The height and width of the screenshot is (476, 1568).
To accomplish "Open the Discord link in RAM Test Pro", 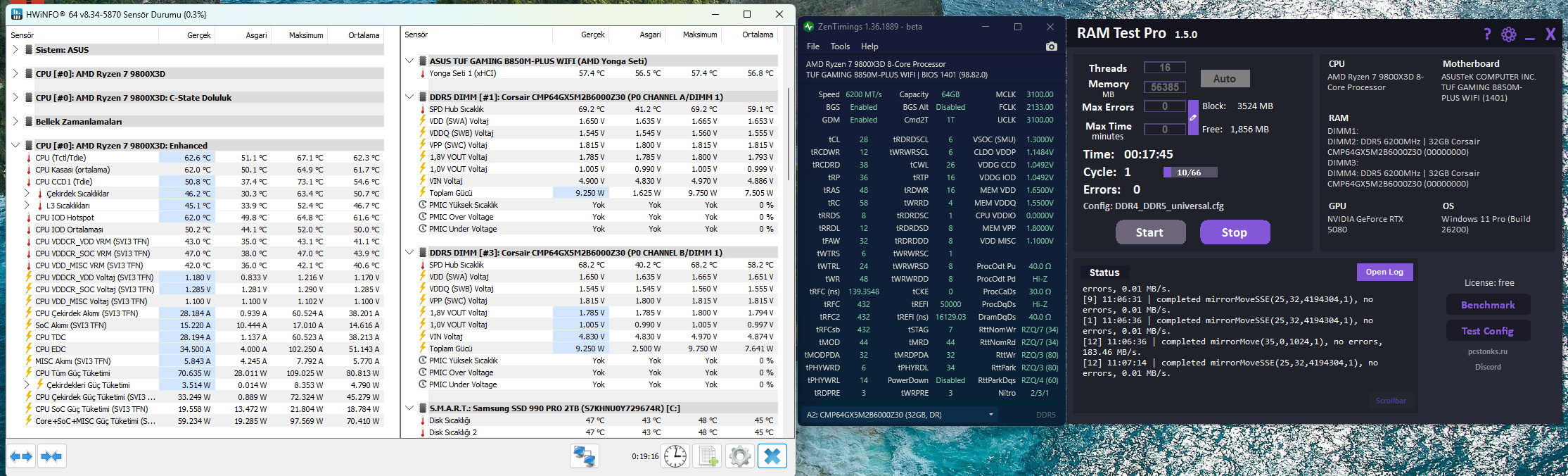I will (1488, 367).
